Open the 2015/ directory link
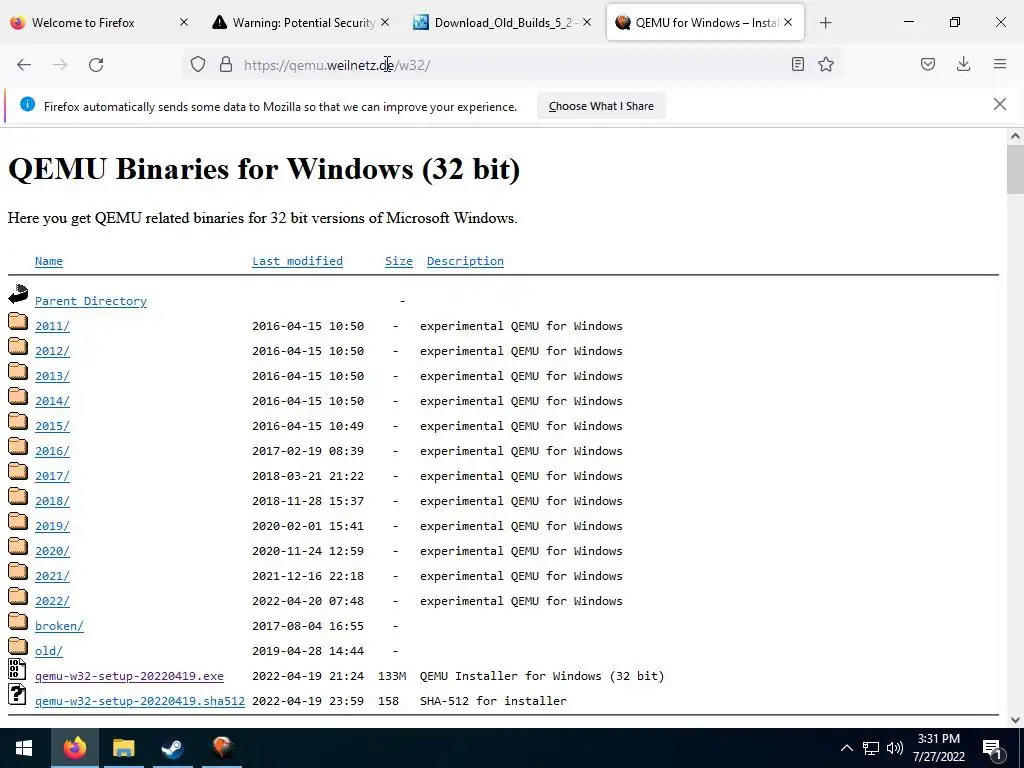 tap(52, 426)
